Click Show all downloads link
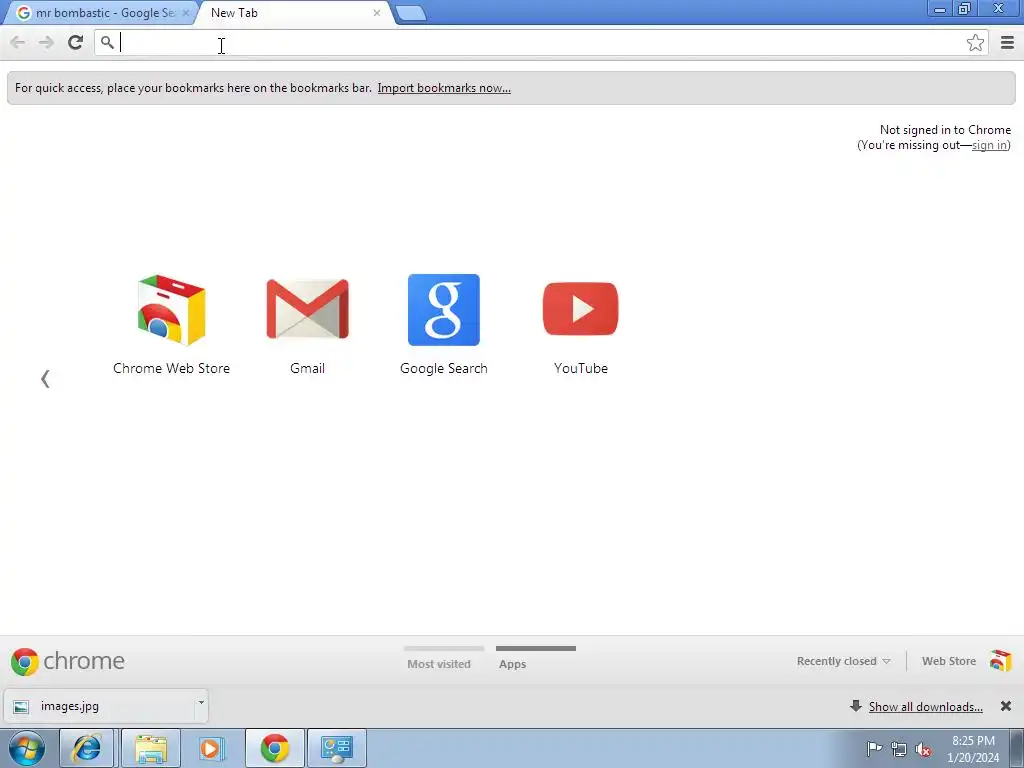Image resolution: width=1024 pixels, height=768 pixels. 925,707
